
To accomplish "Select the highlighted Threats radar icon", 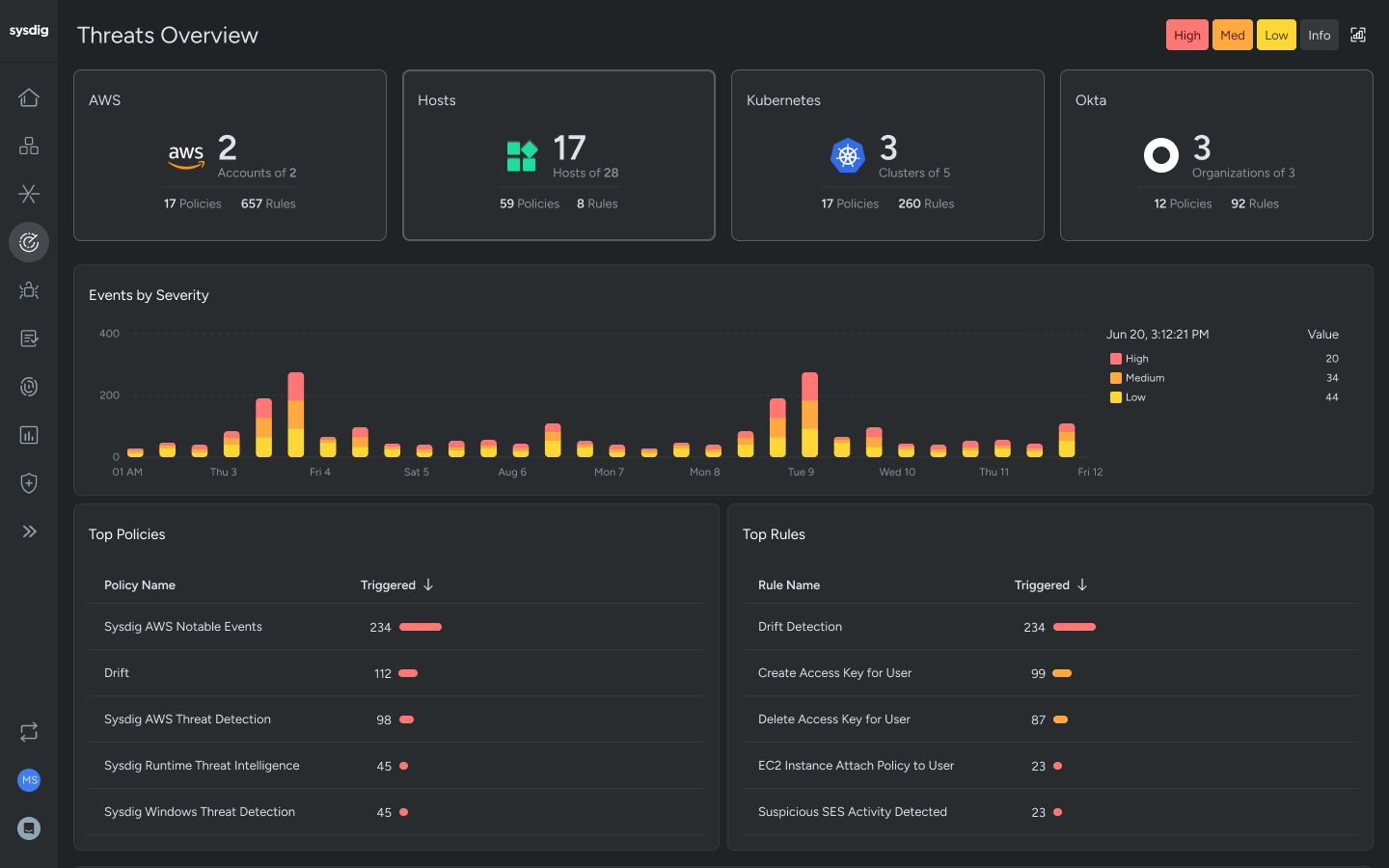I will click(x=29, y=242).
